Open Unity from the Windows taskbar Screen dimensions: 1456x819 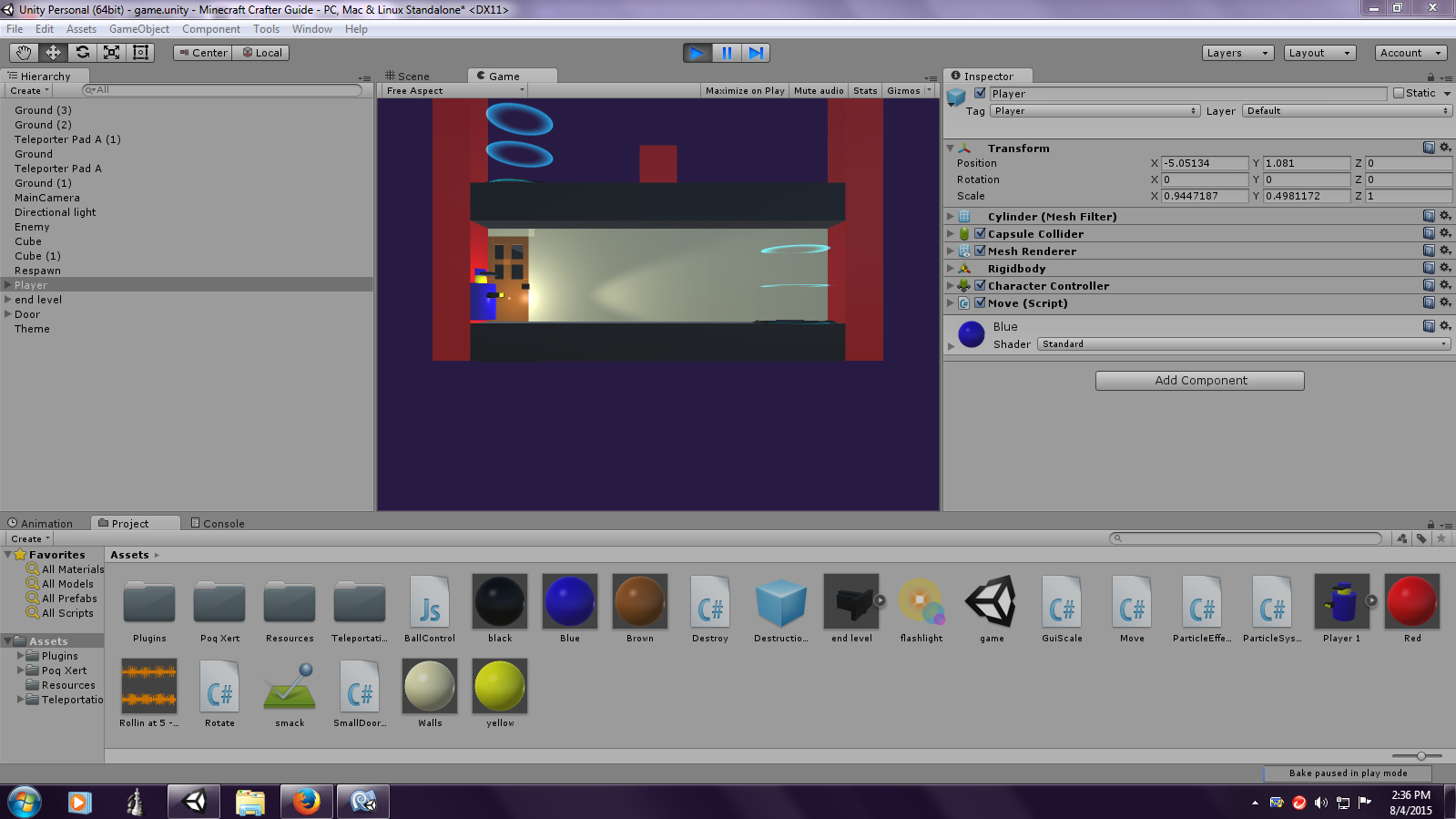(194, 802)
